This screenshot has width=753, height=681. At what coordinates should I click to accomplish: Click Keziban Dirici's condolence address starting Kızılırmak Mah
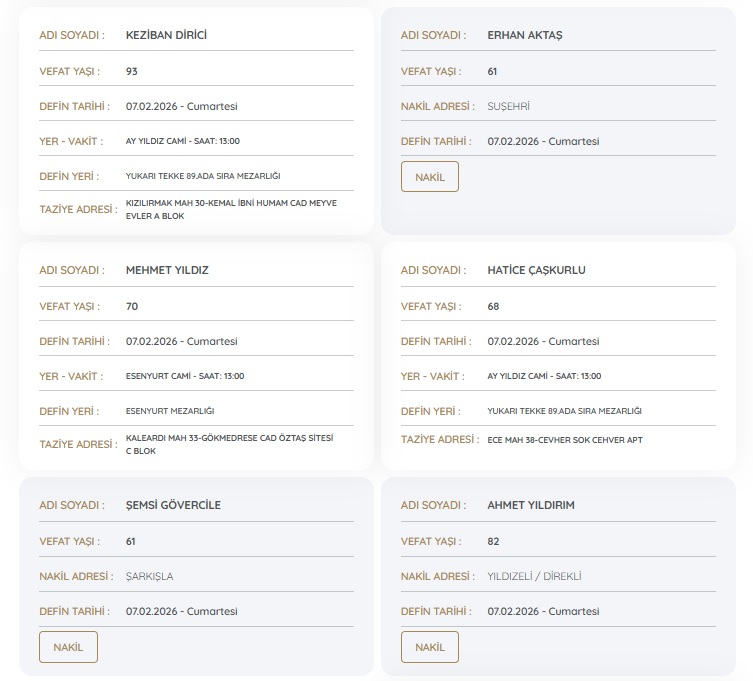[231, 208]
